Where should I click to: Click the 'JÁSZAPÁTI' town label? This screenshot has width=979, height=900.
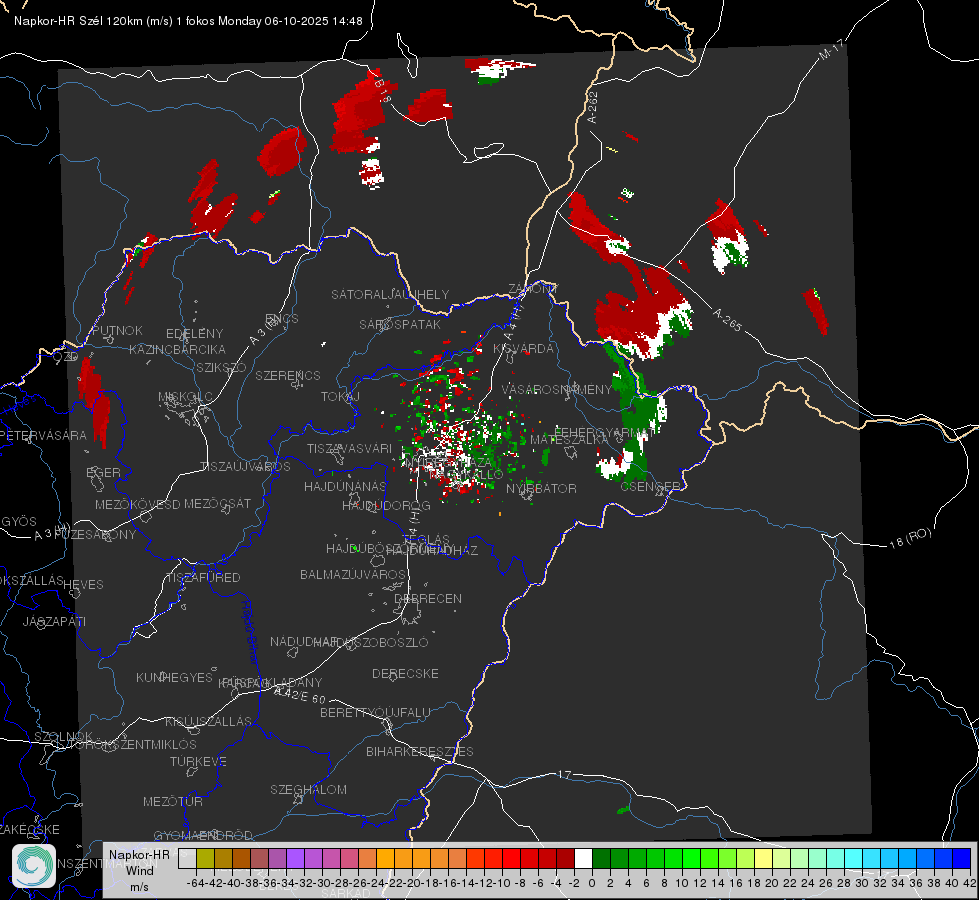54,621
